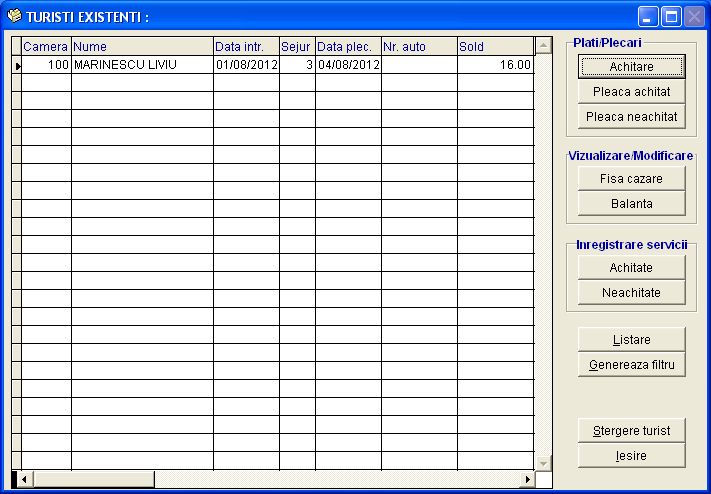Print the list with Listare

pyautogui.click(x=631, y=339)
